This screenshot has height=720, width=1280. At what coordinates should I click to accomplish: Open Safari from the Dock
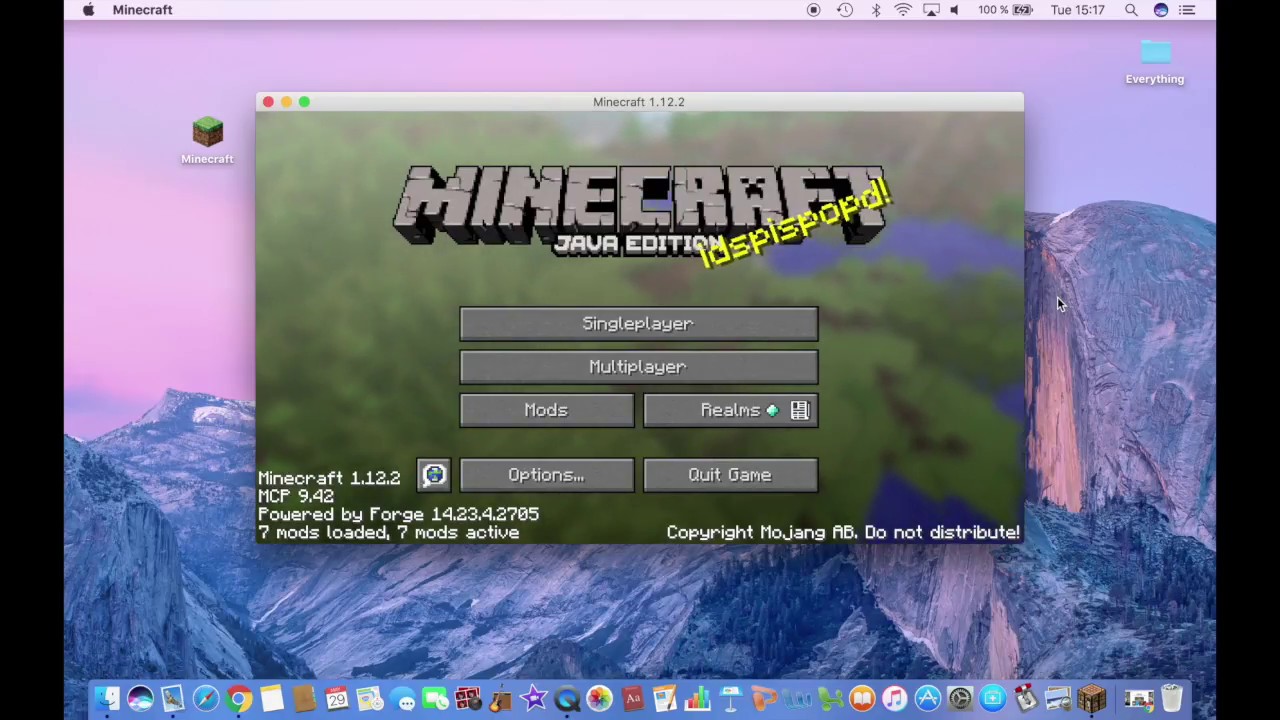point(206,699)
